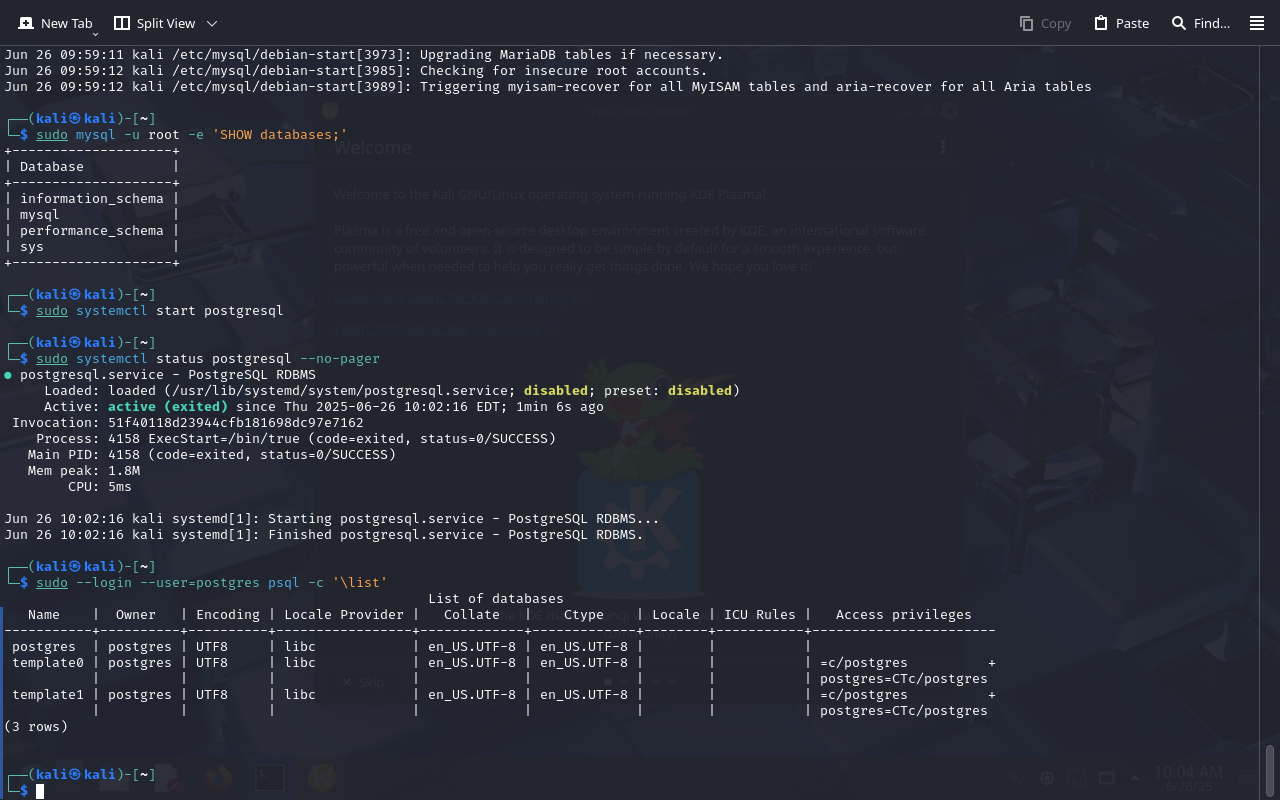Click the 'CPU: 5ms' line
The width and height of the screenshot is (1280, 800).
coord(100,487)
